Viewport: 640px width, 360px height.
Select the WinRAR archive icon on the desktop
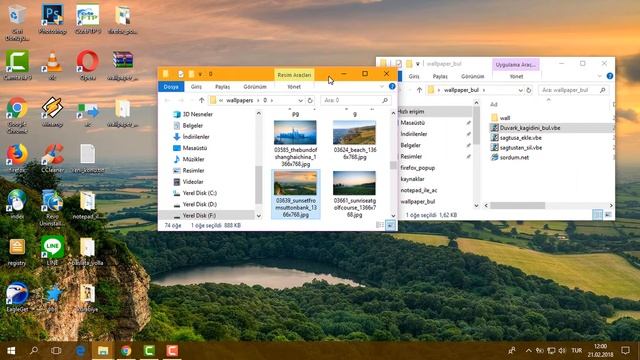point(123,65)
